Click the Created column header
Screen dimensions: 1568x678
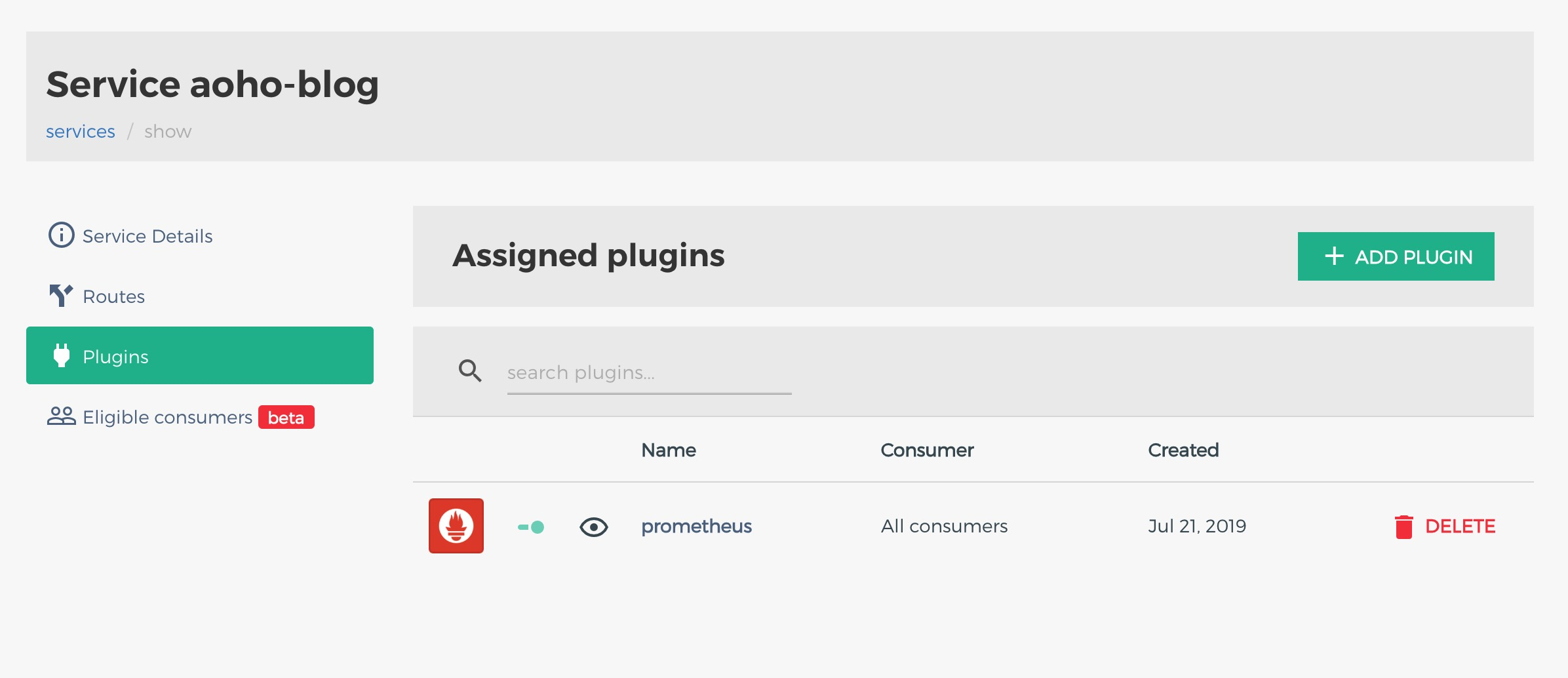pyautogui.click(x=1183, y=450)
